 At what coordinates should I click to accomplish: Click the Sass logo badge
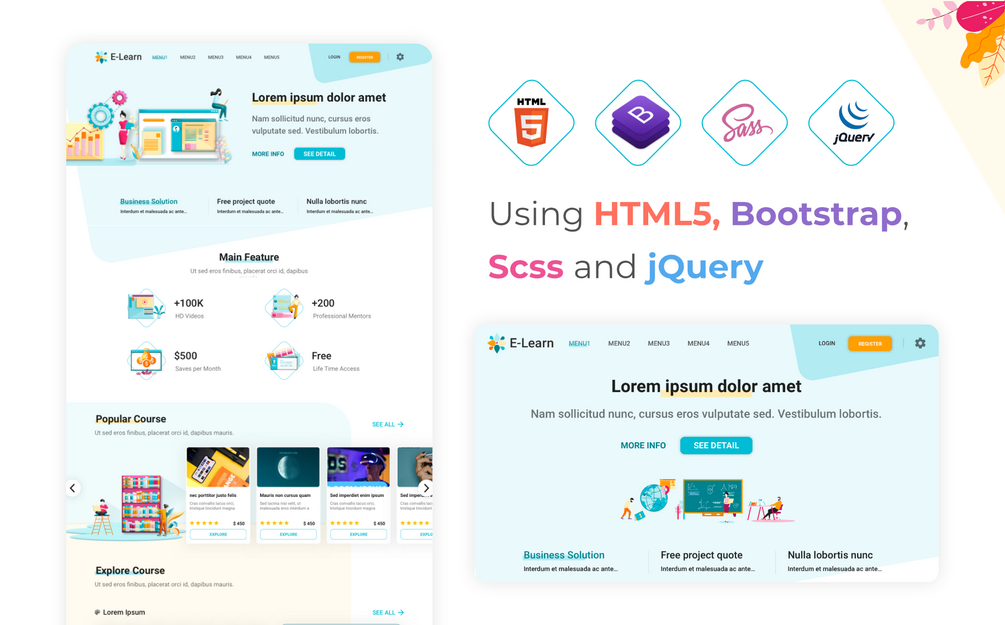coord(745,122)
